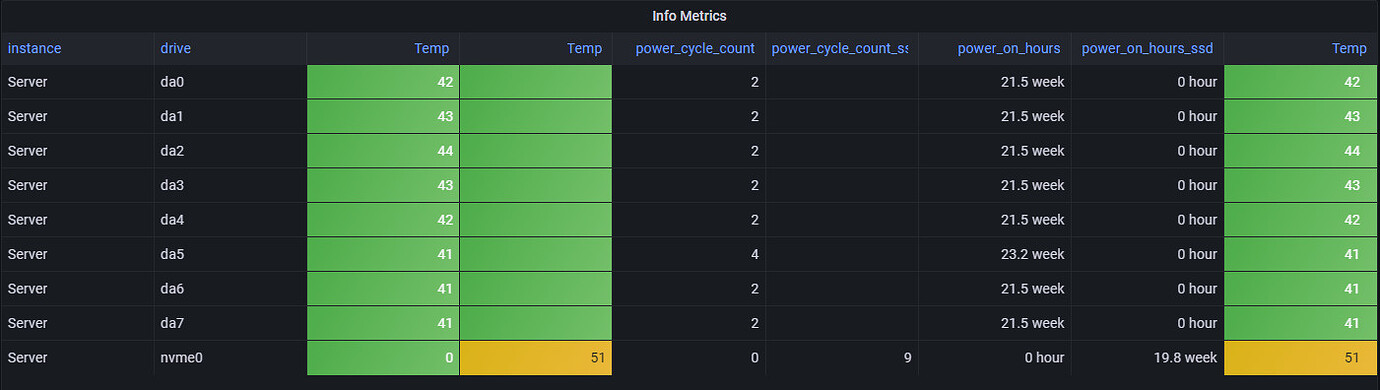1380x390 pixels.
Task: Click power_cycle_count value 4 for da5
Action: pos(688,254)
